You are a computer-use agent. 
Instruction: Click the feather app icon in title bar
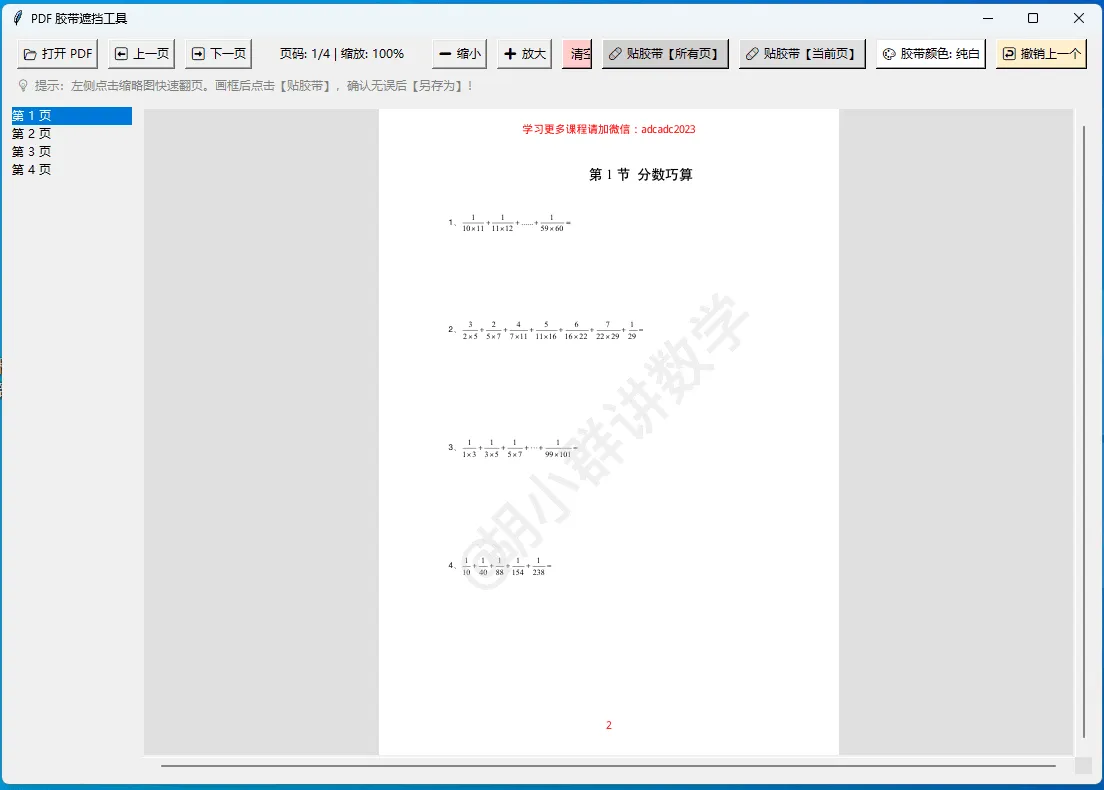tap(18, 18)
